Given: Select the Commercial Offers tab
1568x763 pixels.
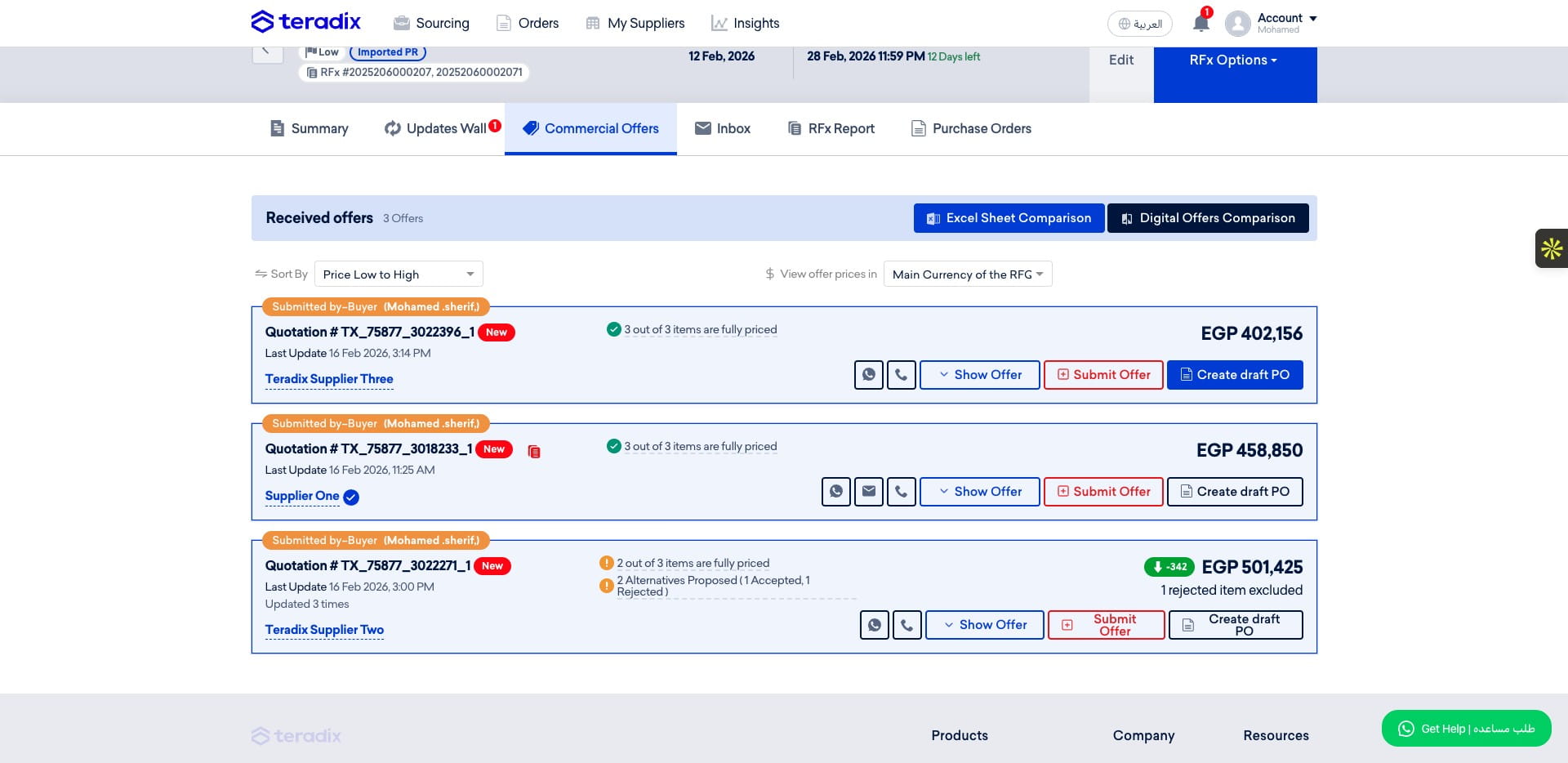Looking at the screenshot, I should point(590,128).
